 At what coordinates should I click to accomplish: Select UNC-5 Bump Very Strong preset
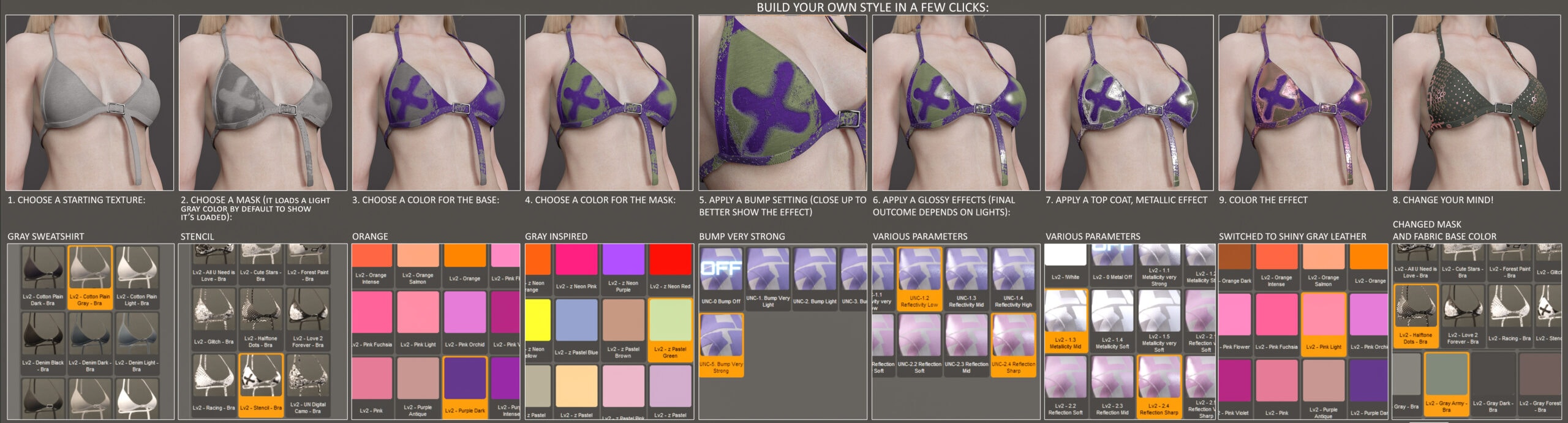[x=721, y=344]
